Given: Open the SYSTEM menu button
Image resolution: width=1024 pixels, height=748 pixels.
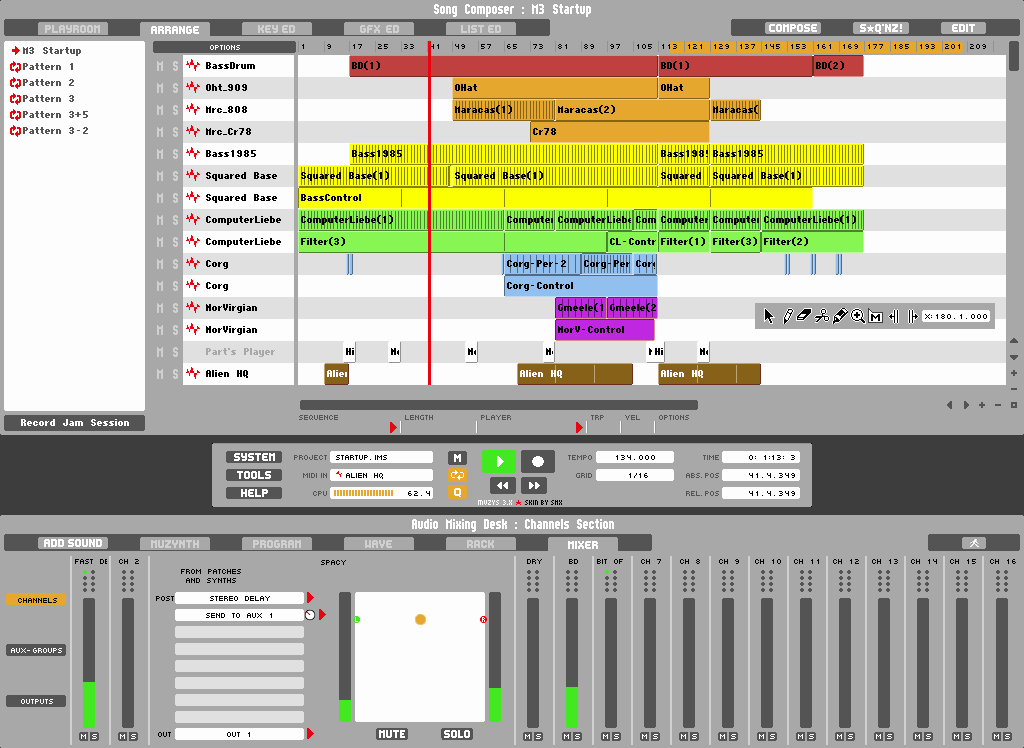Looking at the screenshot, I should (x=254, y=457).
